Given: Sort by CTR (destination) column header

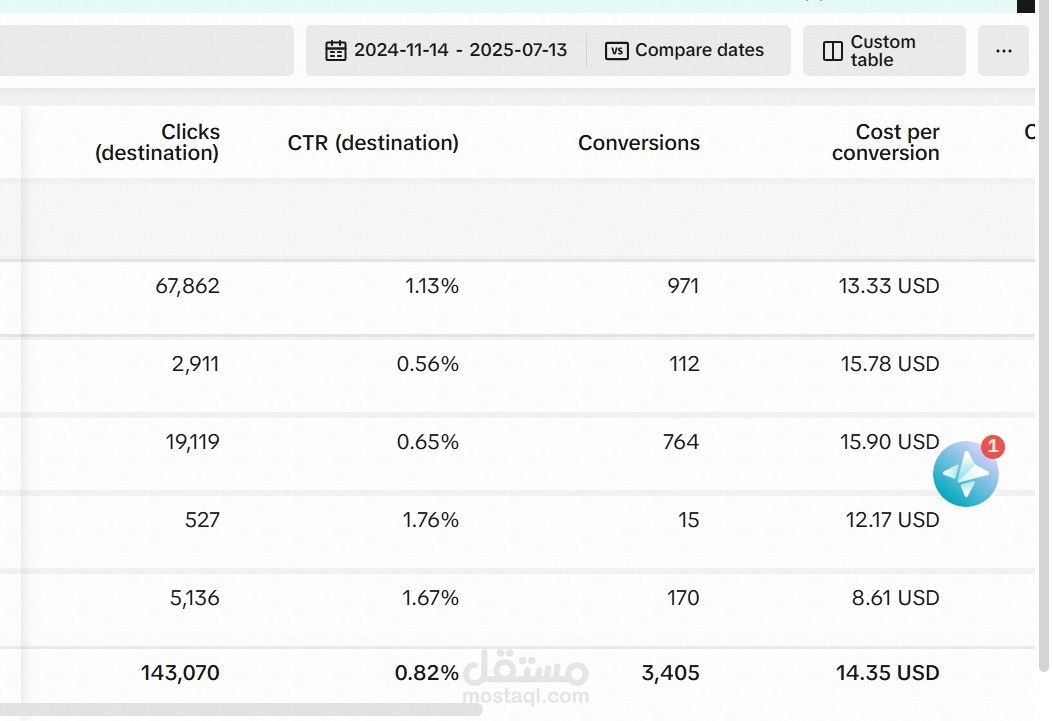Looking at the screenshot, I should pos(373,142).
